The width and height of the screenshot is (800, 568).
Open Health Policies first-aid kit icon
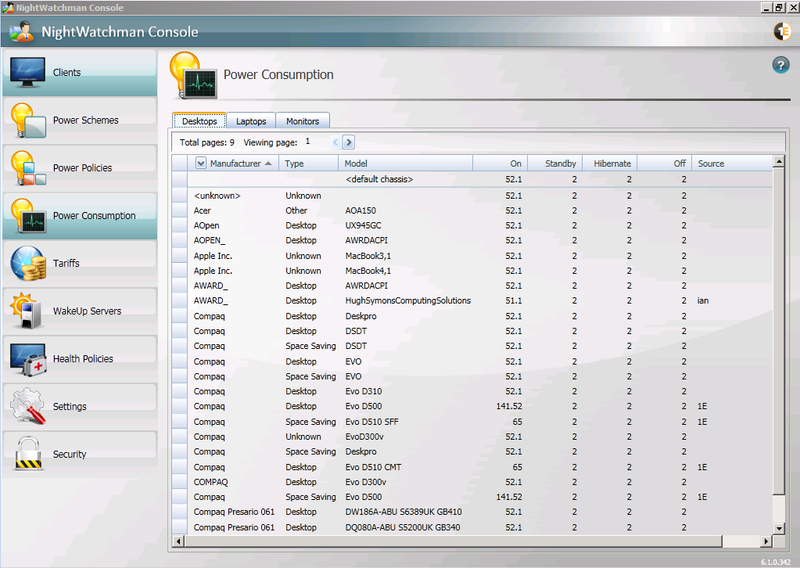point(27,359)
